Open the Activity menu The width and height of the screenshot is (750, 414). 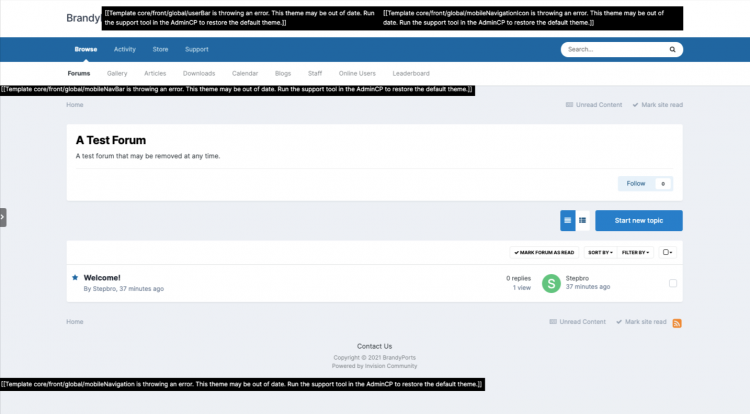[x=125, y=49]
